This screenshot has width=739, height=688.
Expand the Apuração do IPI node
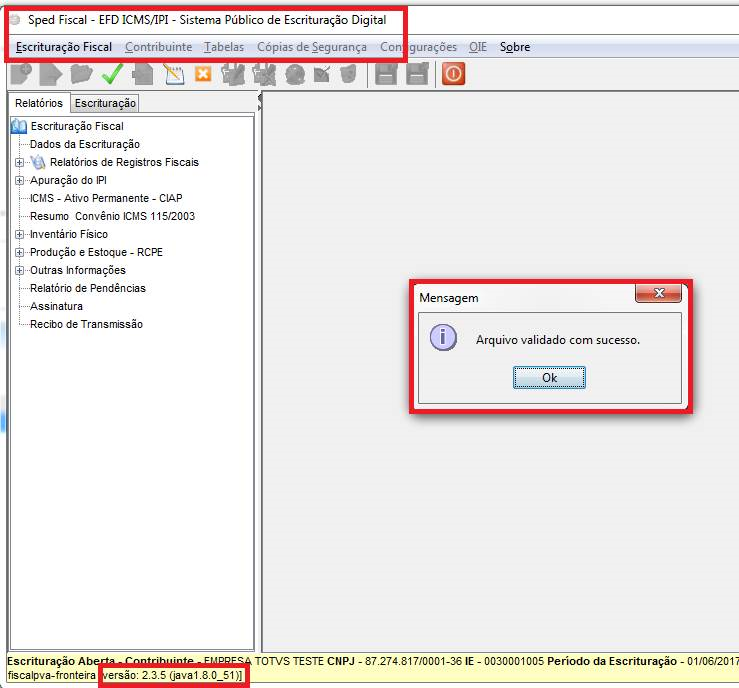tap(19, 180)
